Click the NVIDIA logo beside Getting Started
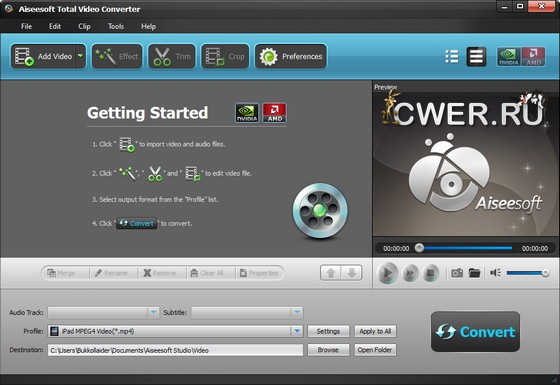The width and height of the screenshot is (560, 385). point(247,113)
